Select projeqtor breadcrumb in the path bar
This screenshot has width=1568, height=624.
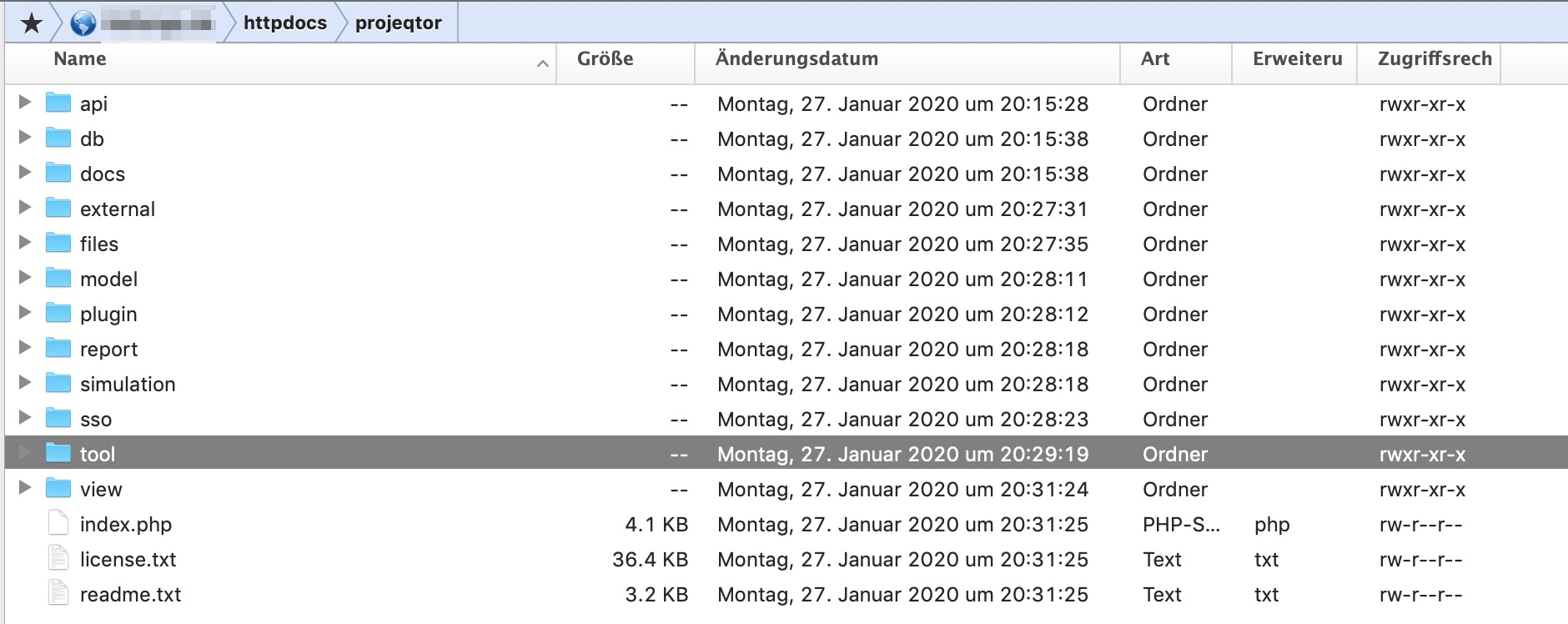398,23
